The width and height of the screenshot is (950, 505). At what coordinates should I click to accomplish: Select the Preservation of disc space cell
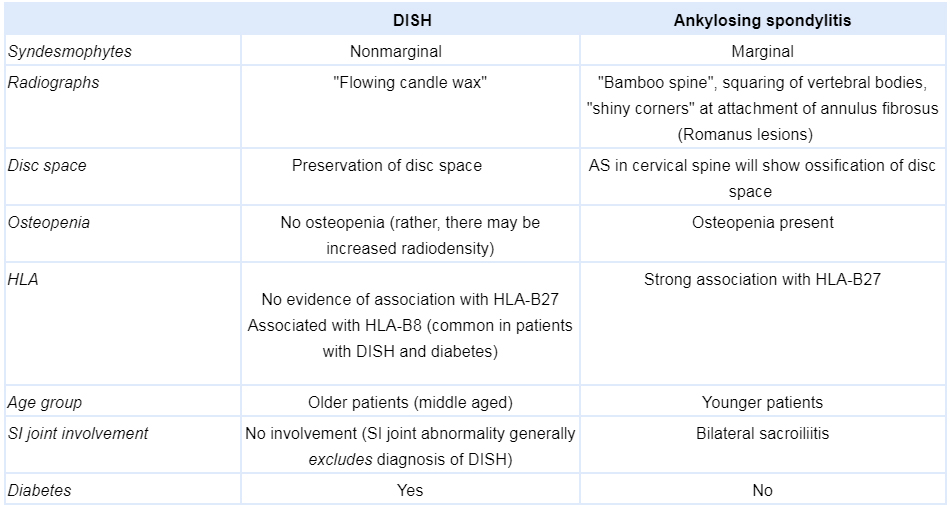click(387, 165)
